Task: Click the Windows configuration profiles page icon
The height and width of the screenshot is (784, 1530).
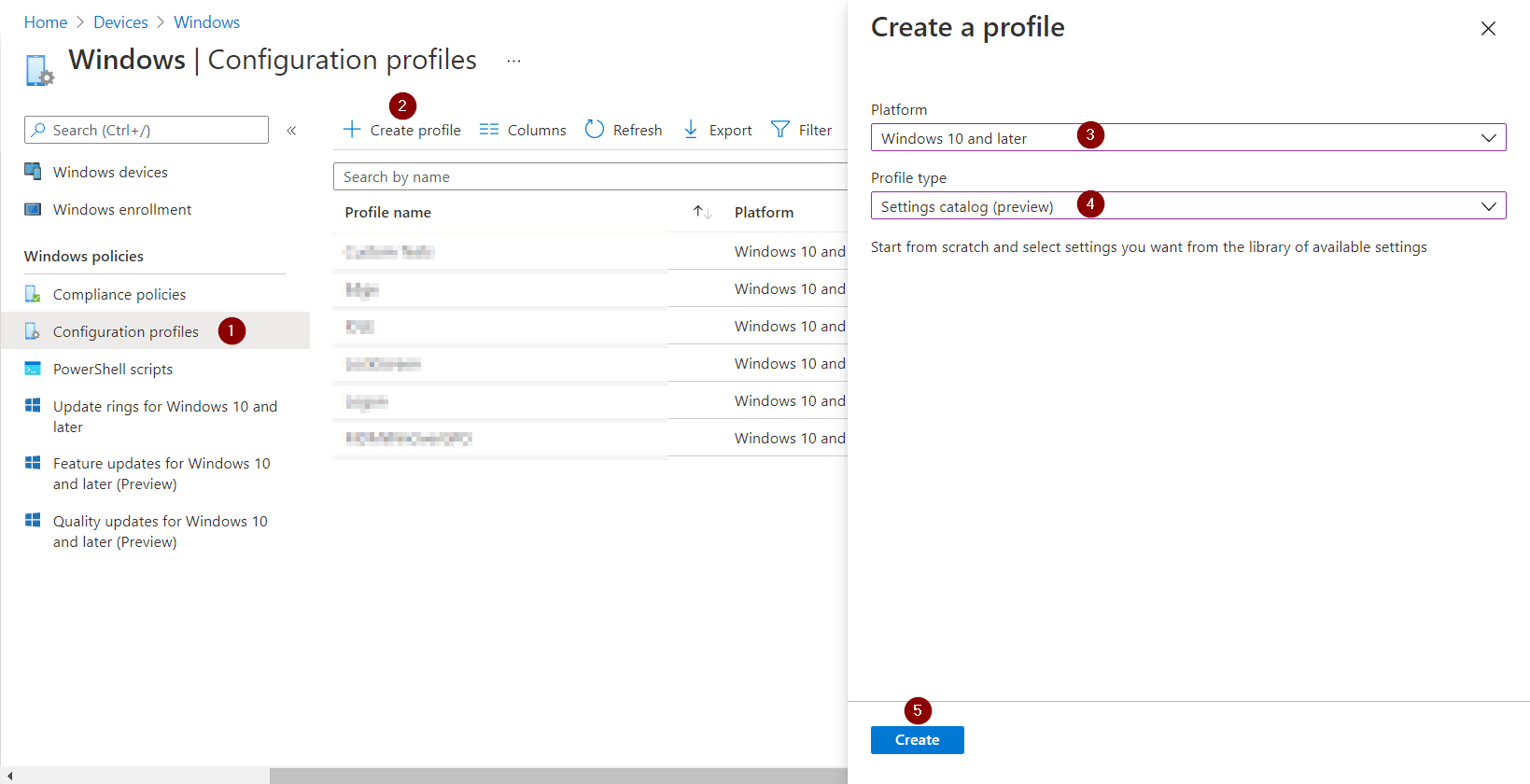Action: (x=39, y=70)
